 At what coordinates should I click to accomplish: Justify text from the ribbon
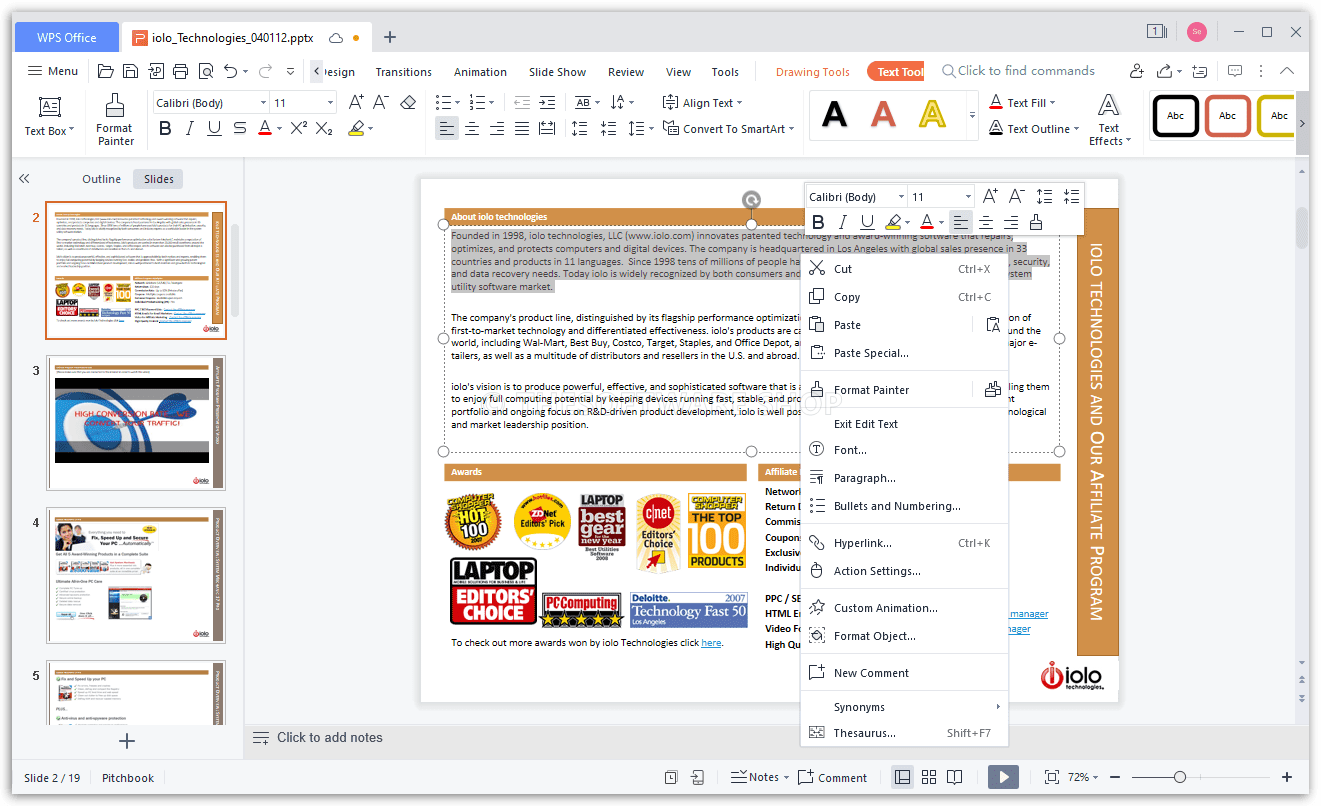(522, 129)
